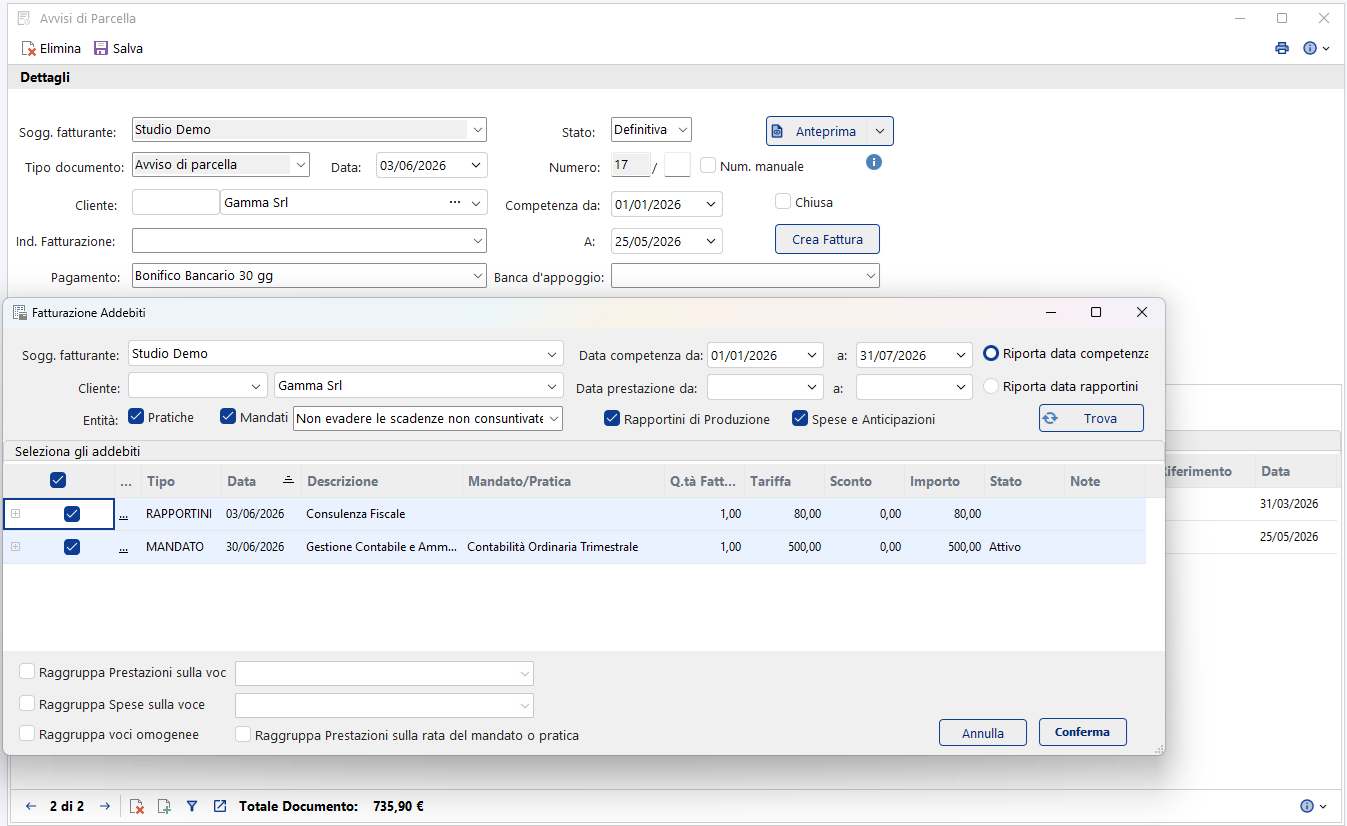Click the Descrizione column header
This screenshot has height=826, width=1347.
point(381,481)
